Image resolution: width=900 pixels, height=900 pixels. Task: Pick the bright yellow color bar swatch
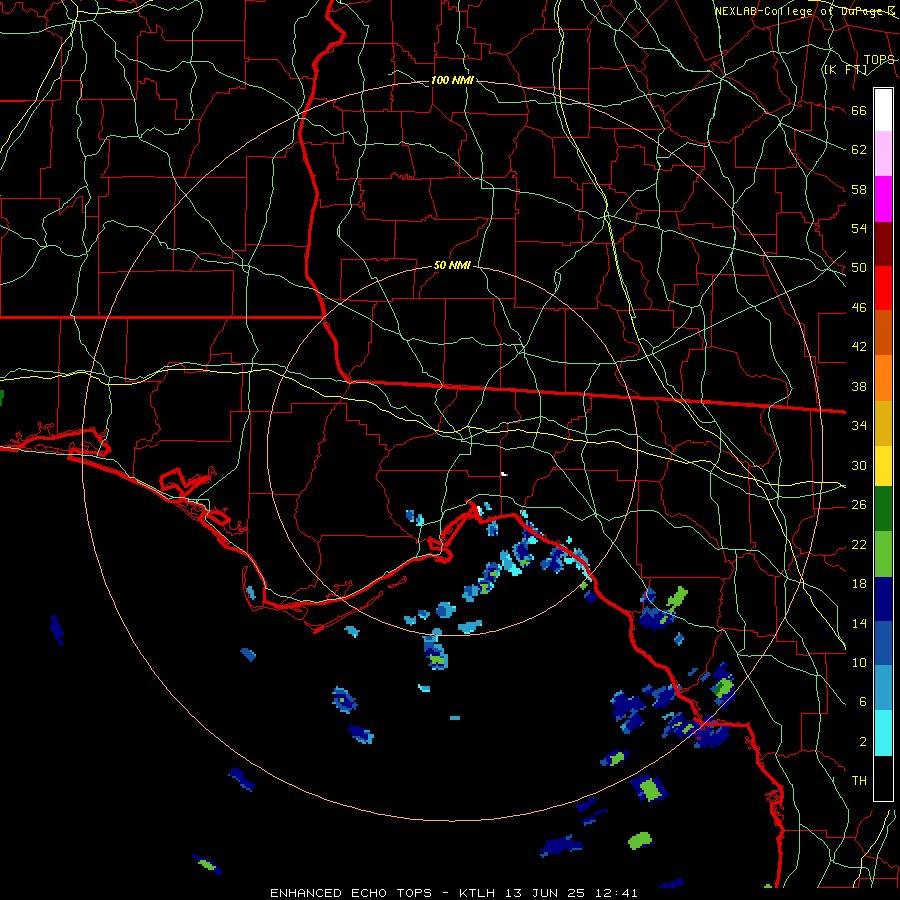pyautogui.click(x=883, y=465)
